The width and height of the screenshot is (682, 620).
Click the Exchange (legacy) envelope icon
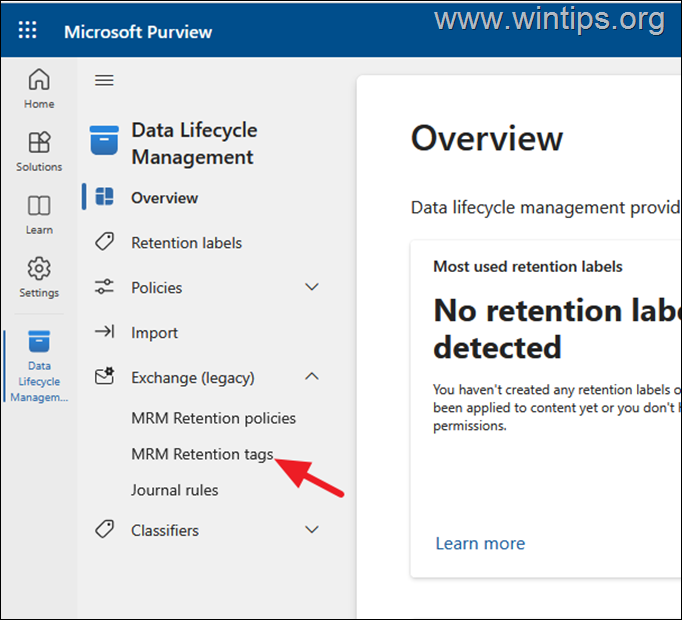[104, 377]
